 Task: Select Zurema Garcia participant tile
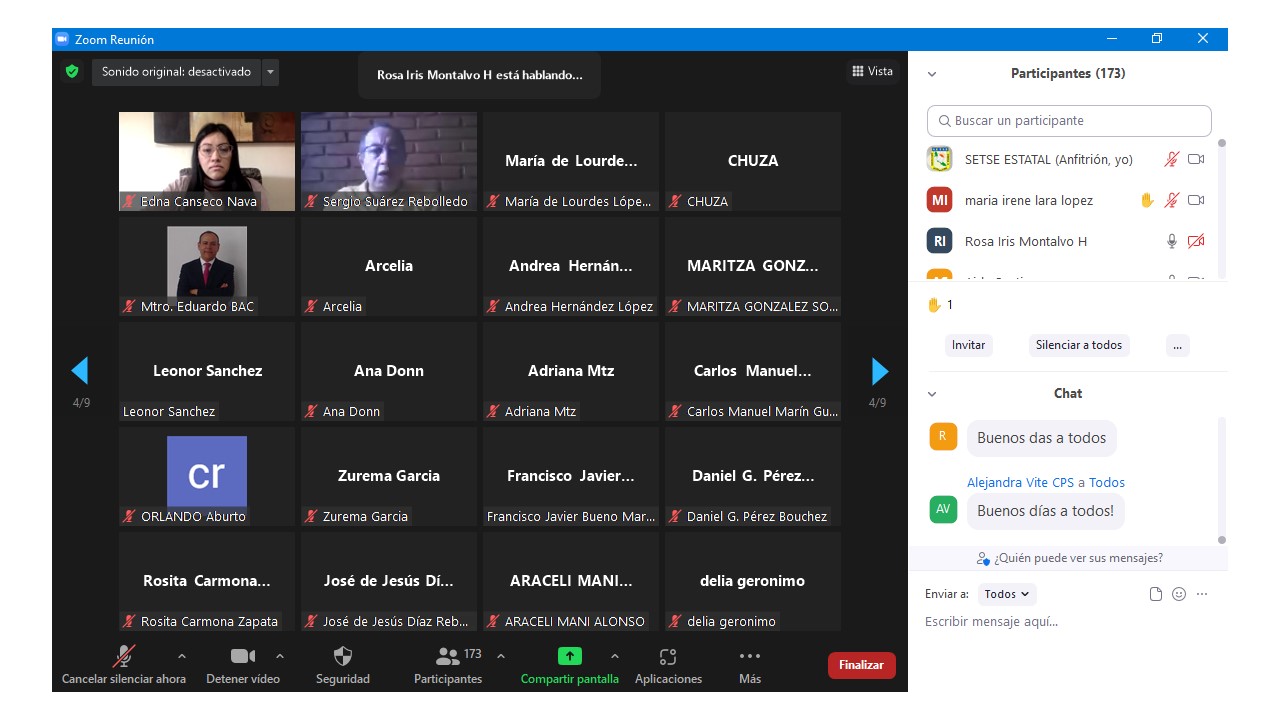click(x=389, y=476)
